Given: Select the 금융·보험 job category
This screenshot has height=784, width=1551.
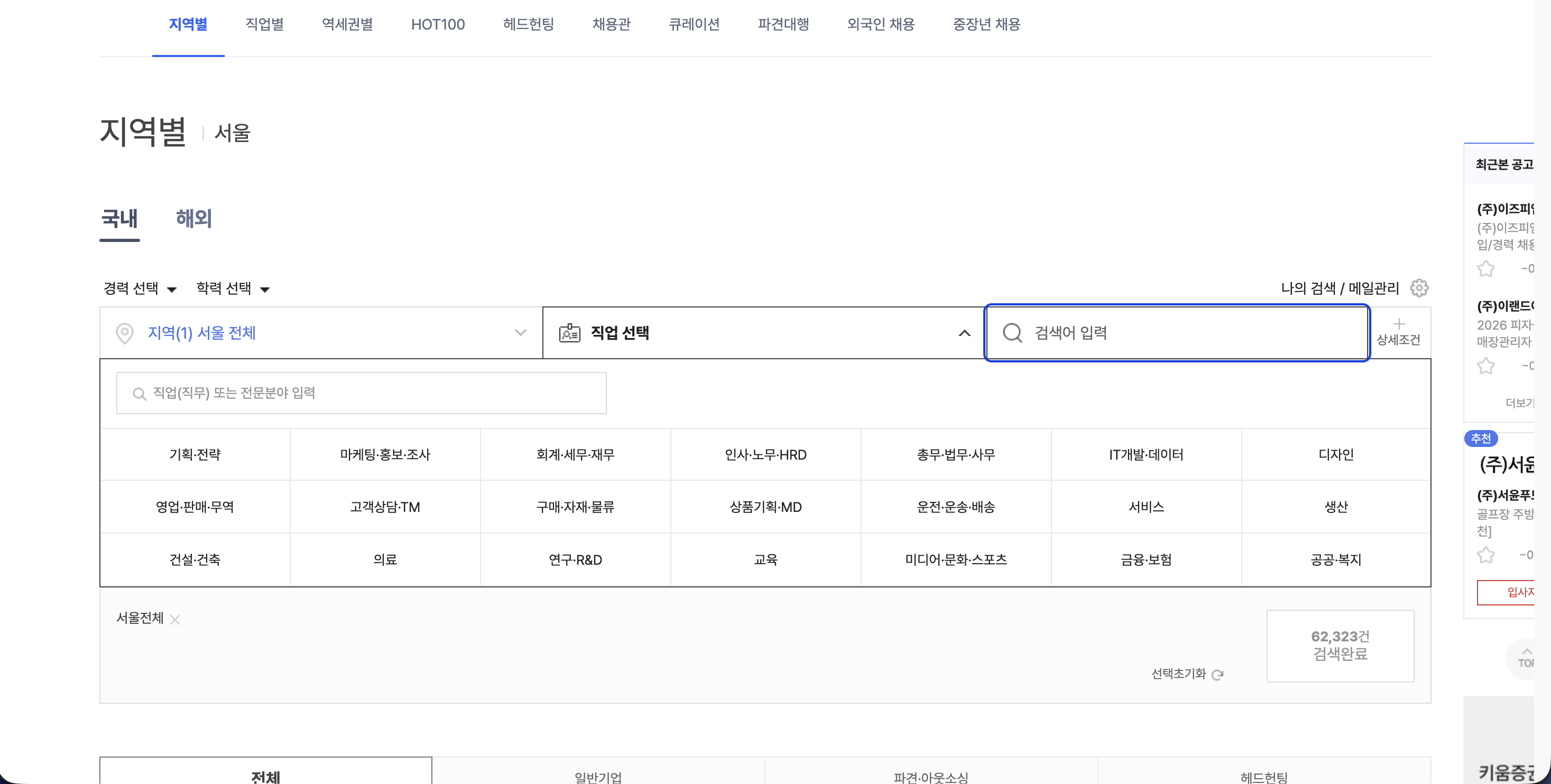Looking at the screenshot, I should click(x=1146, y=559).
